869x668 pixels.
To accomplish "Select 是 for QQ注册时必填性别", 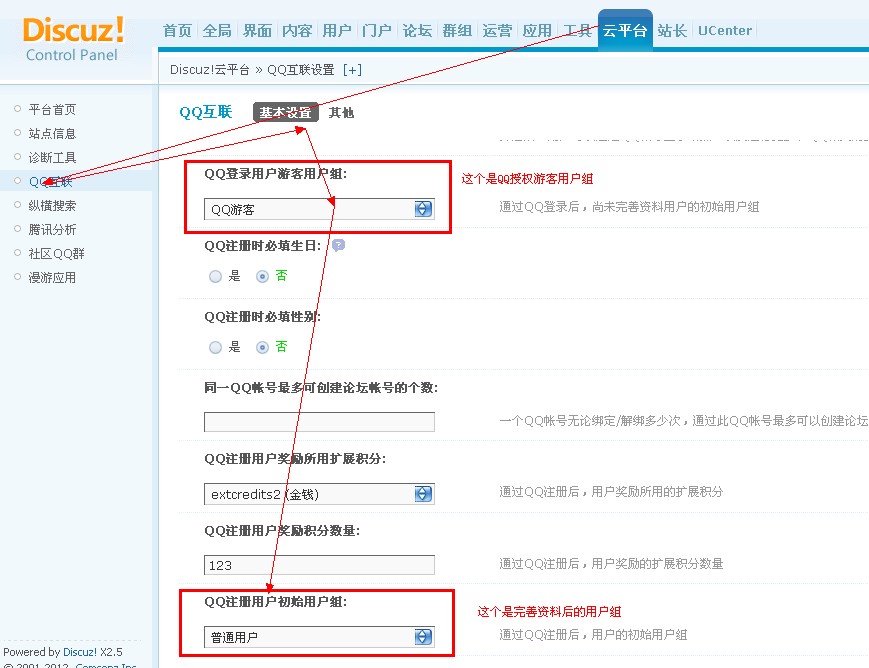I will (x=216, y=347).
